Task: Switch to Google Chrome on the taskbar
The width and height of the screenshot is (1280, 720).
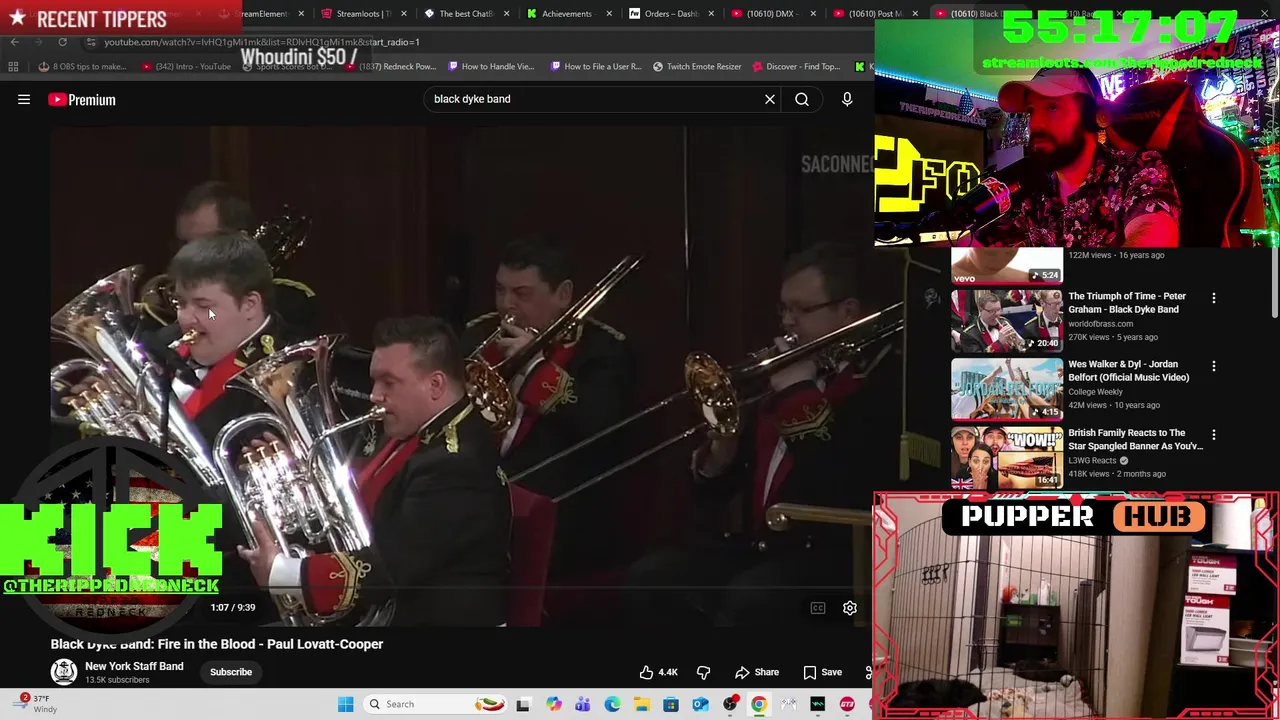Action: point(759,704)
